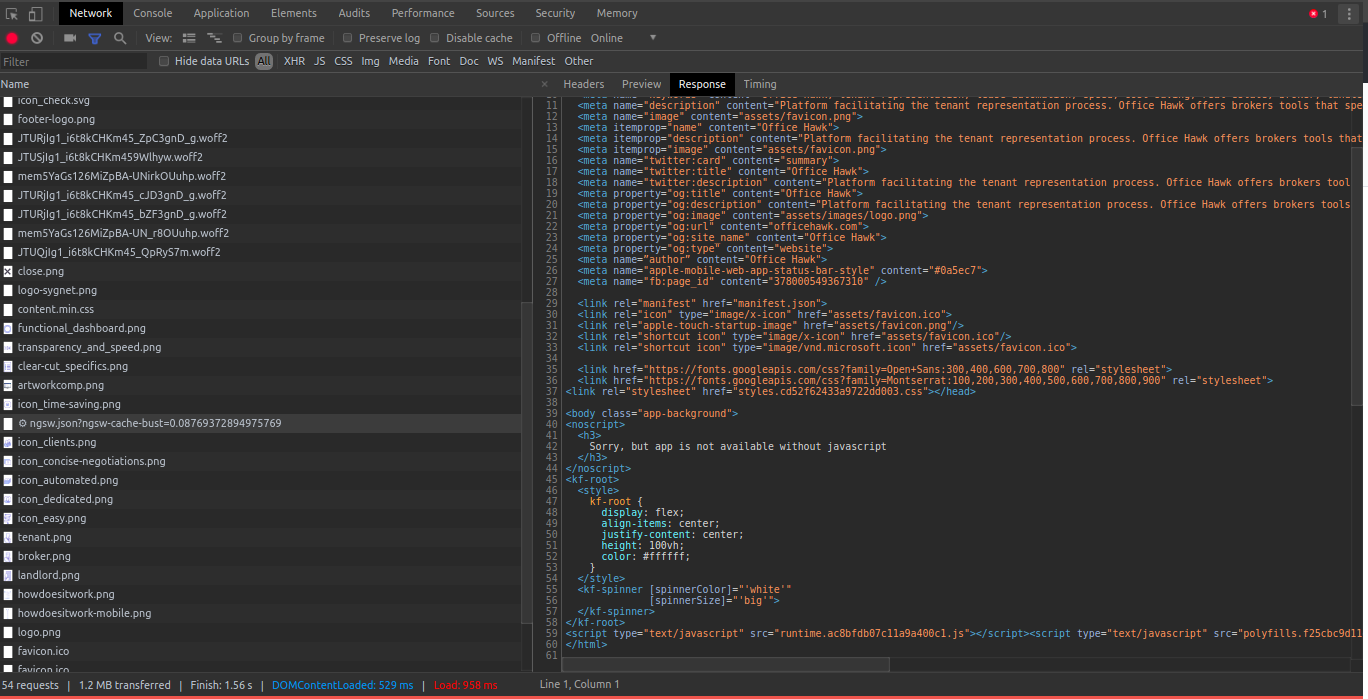Check Disable cache option

(x=435, y=38)
